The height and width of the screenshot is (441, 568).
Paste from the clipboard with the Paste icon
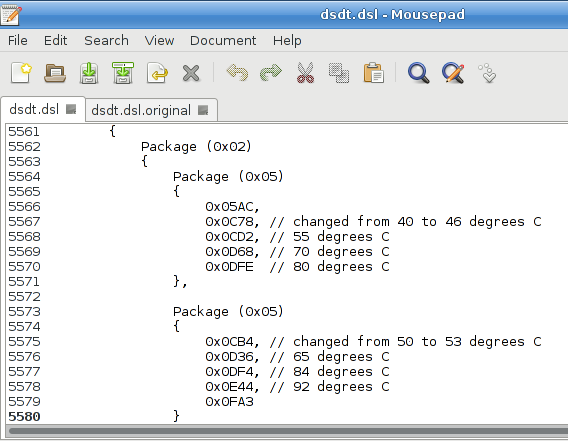coord(373,73)
